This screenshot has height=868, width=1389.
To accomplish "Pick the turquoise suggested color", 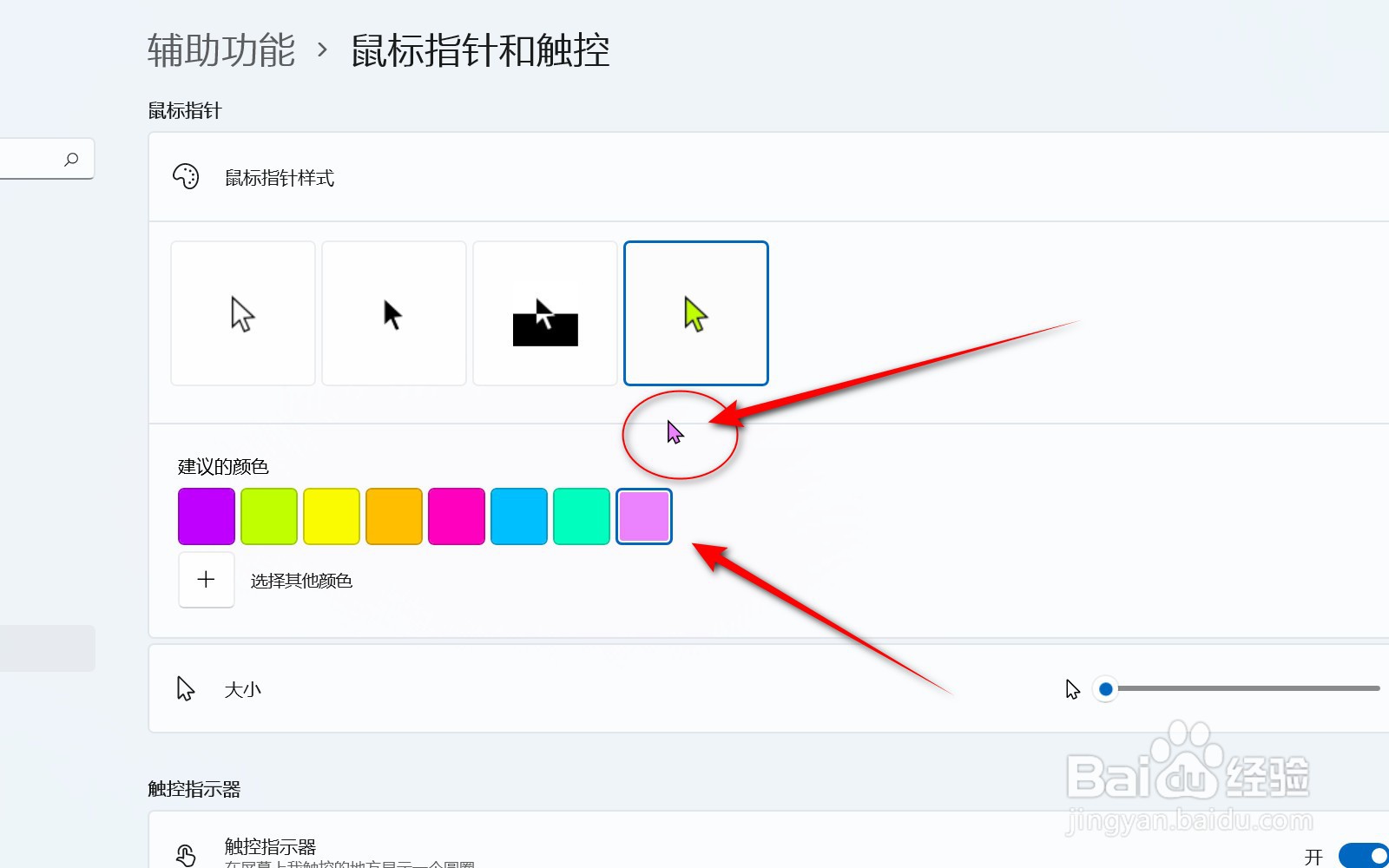I will point(582,516).
